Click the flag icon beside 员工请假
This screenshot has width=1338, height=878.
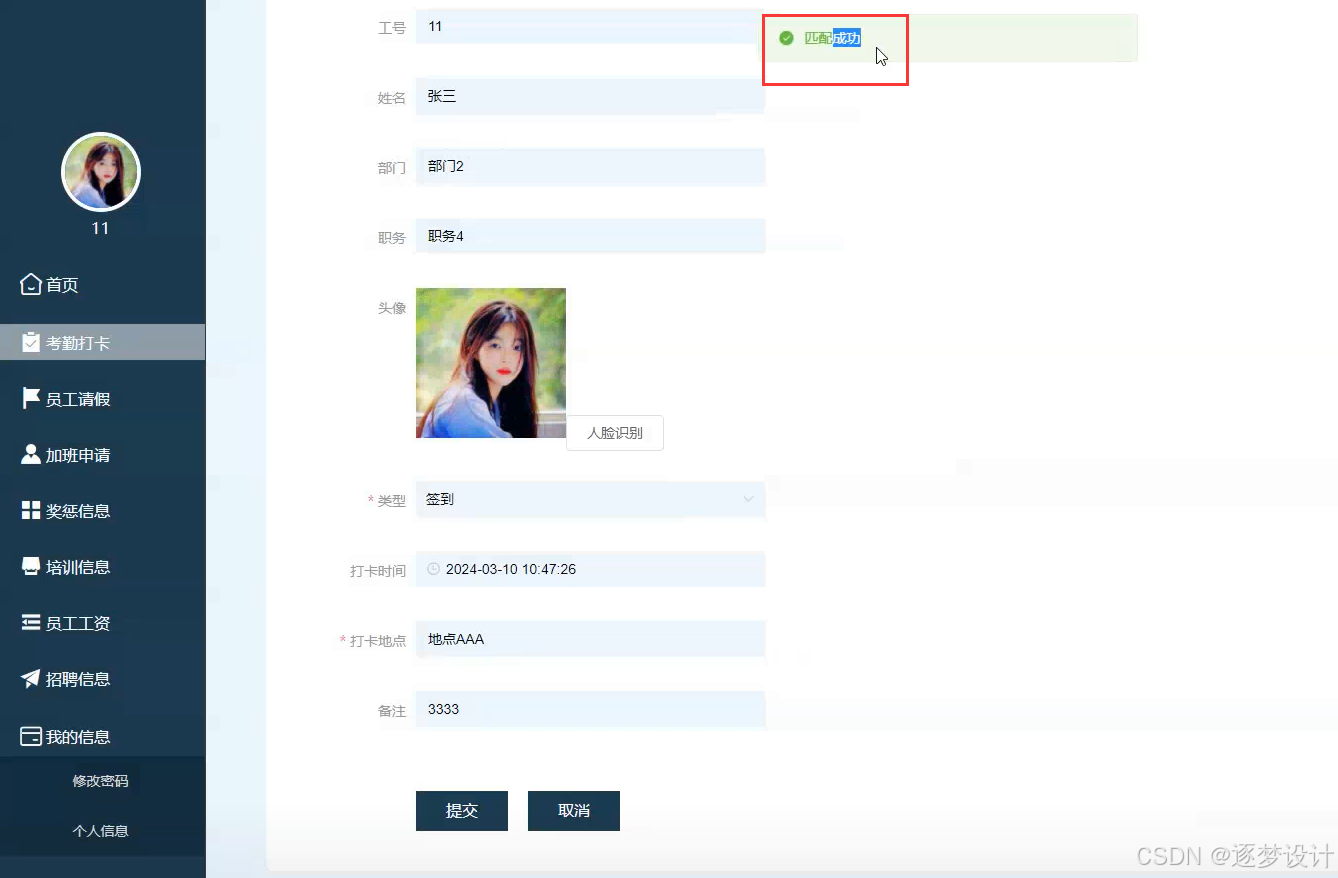(31, 398)
